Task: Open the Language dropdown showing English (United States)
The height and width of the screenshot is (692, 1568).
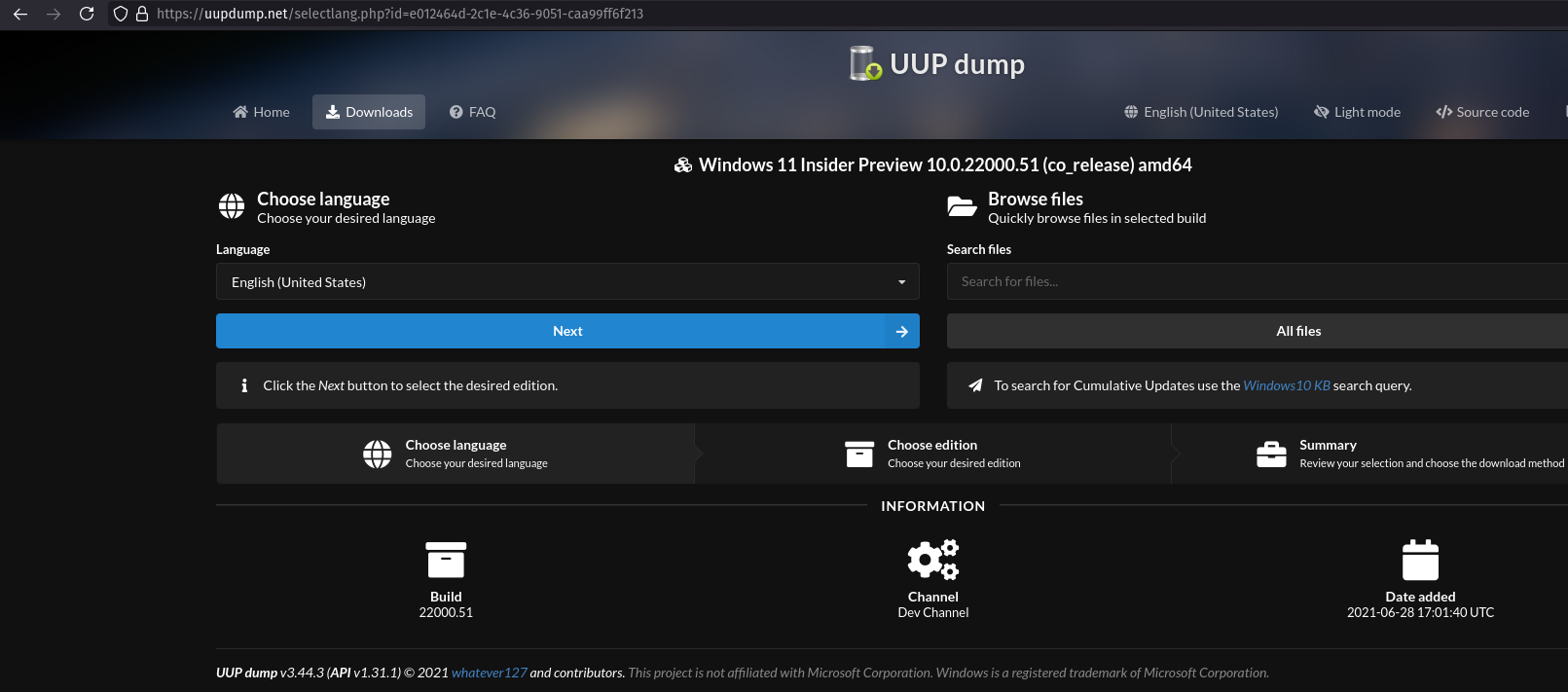Action: [567, 282]
